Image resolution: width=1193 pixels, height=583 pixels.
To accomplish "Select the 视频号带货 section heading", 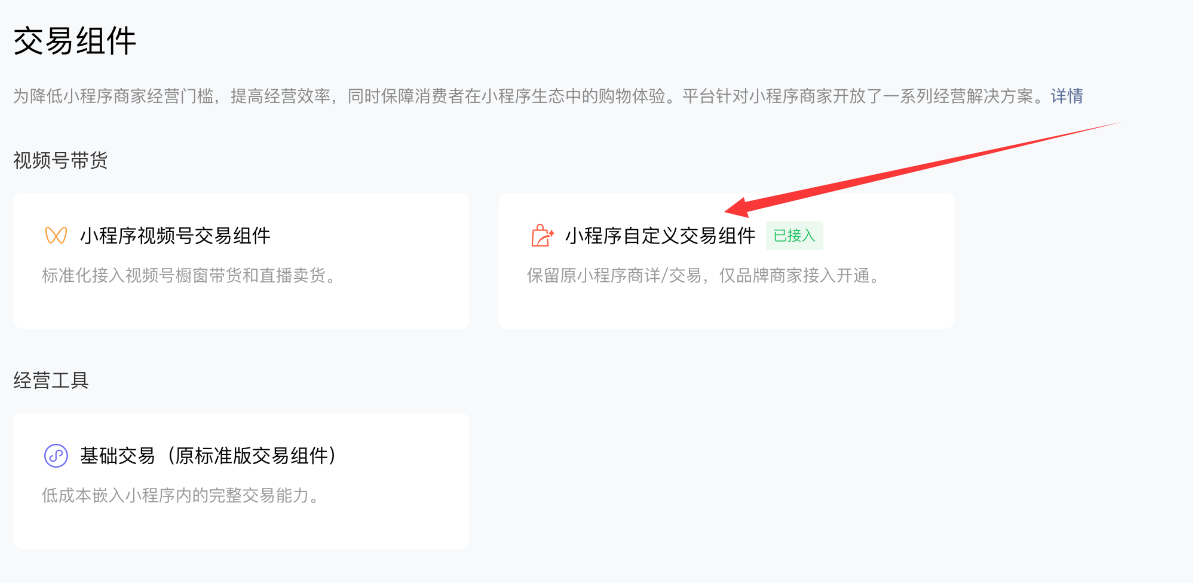I will pos(61,161).
